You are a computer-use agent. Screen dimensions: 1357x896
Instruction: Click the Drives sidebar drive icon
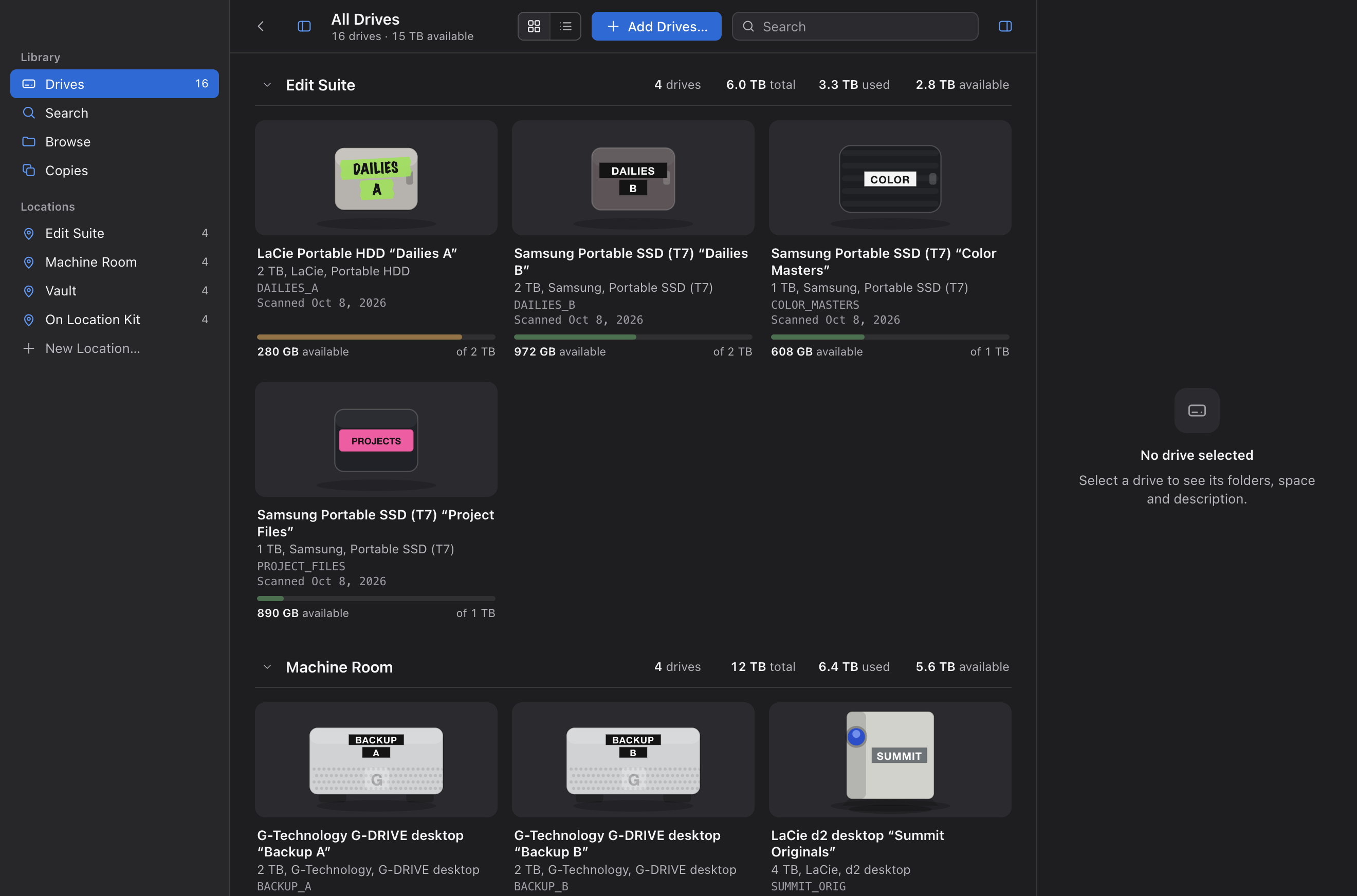click(x=29, y=84)
